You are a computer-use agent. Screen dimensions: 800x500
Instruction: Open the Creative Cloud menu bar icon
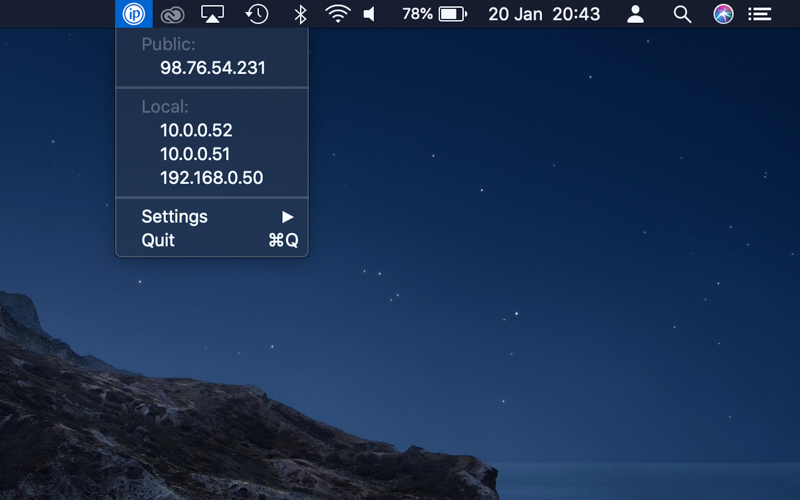point(172,15)
